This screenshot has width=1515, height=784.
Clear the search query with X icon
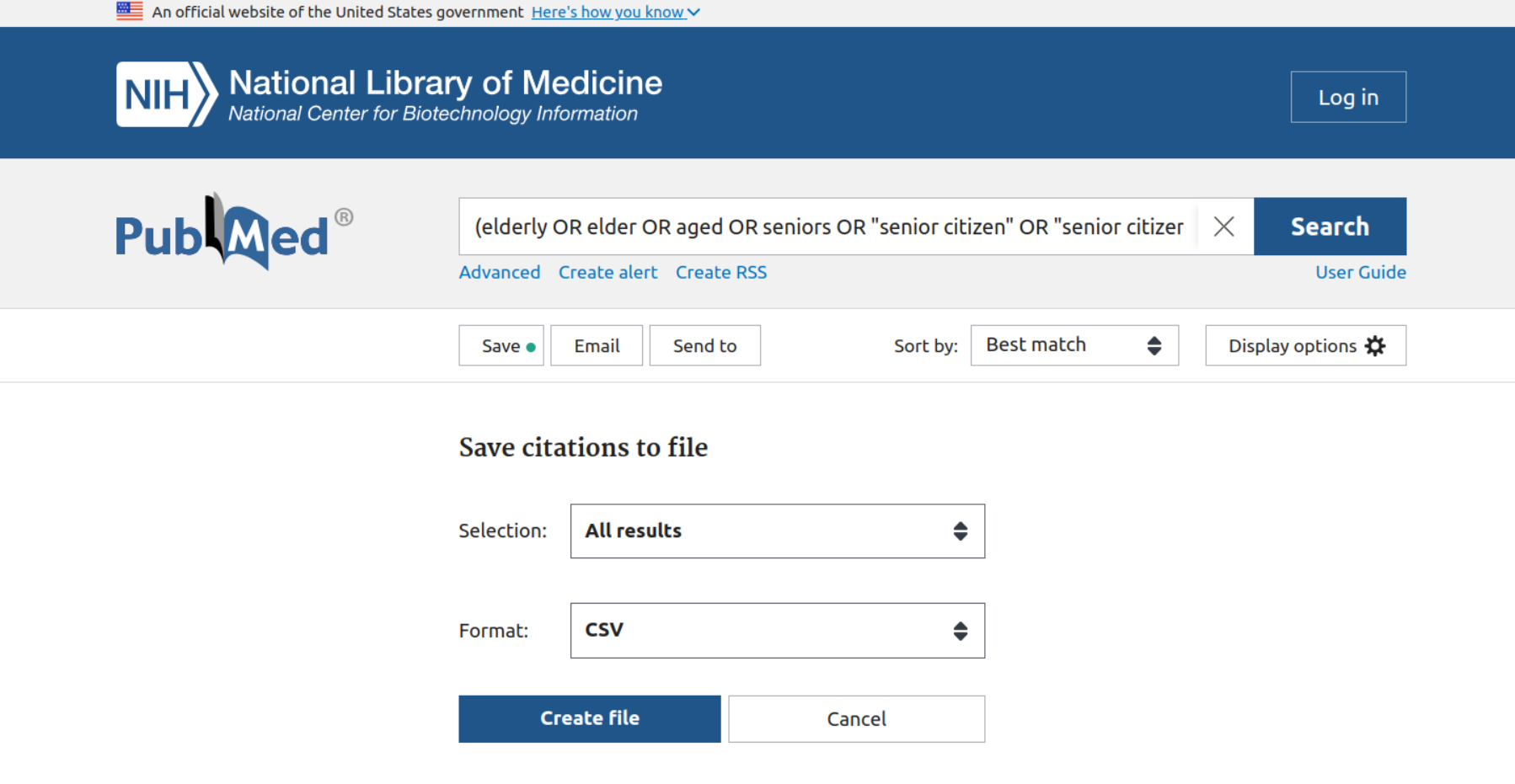coord(1223,227)
